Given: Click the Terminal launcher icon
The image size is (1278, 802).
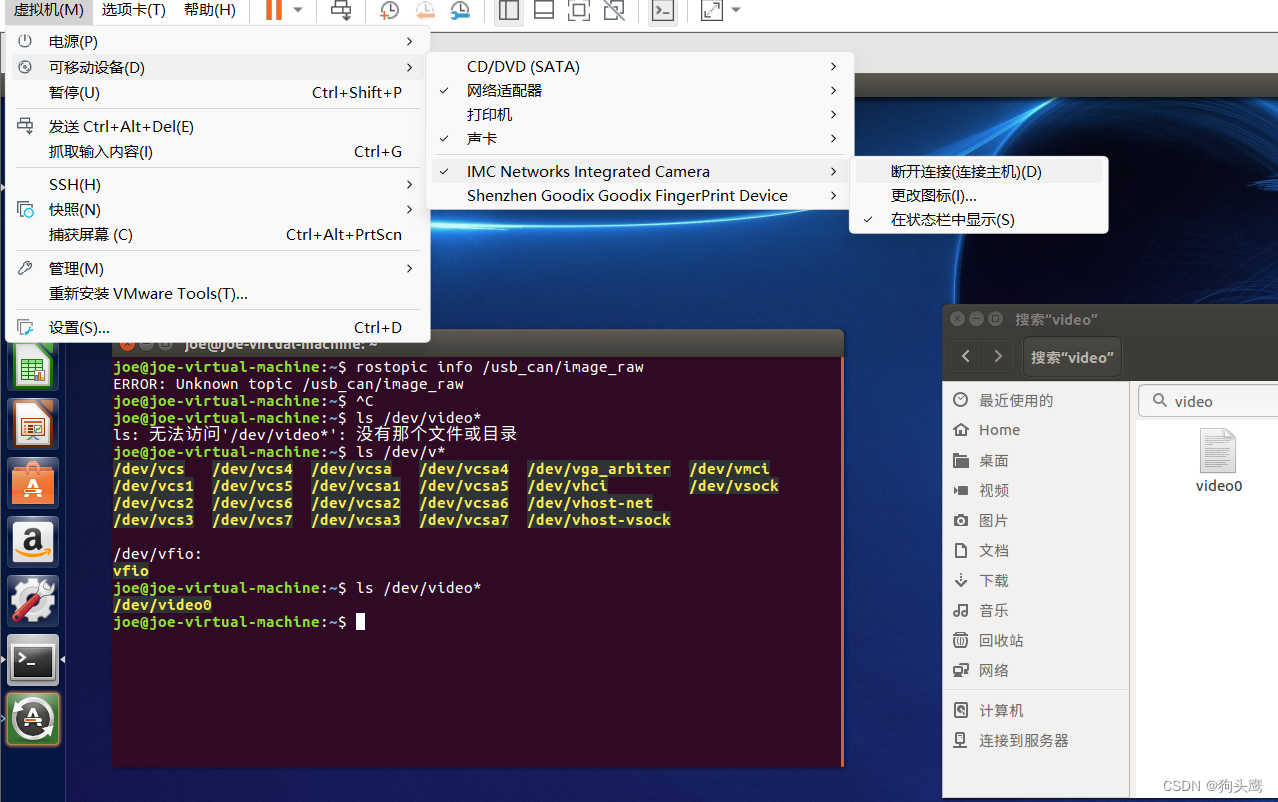Looking at the screenshot, I should click(33, 660).
